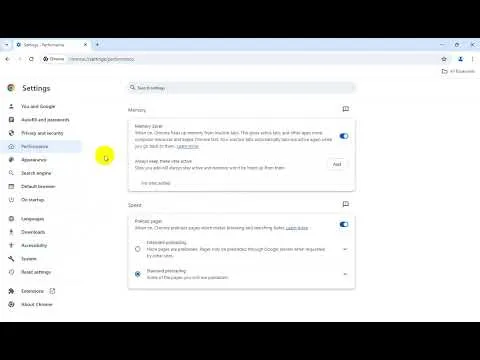The image size is (480, 360).
Task: Click the address bar URL
Action: [x=101, y=59]
